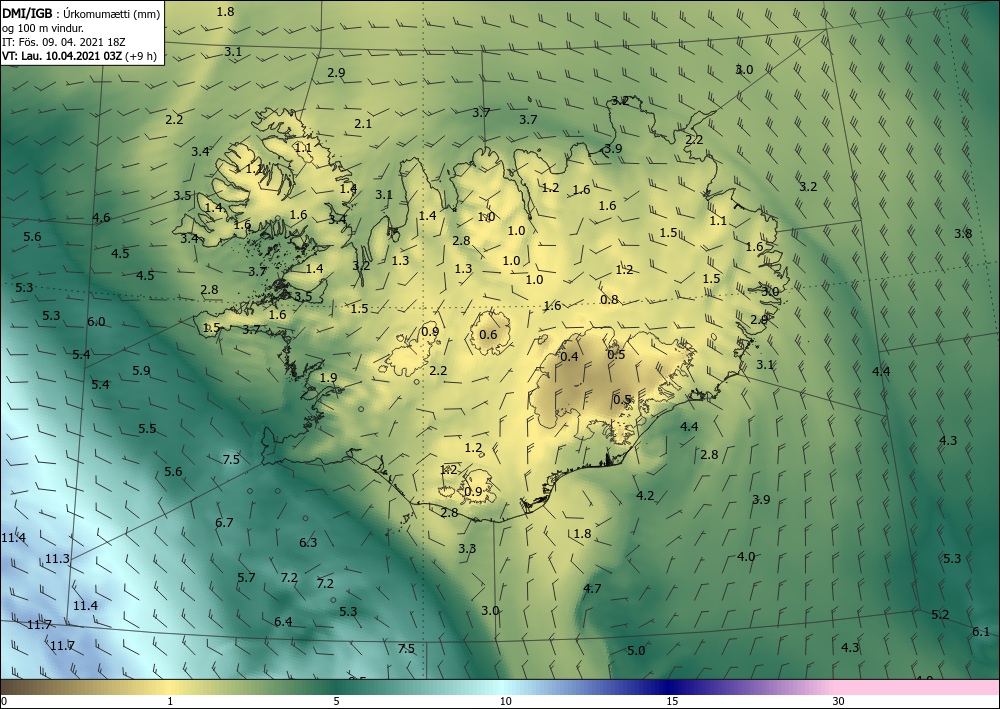Click the map value 2.1
This screenshot has height=709, width=1000.
363,124
